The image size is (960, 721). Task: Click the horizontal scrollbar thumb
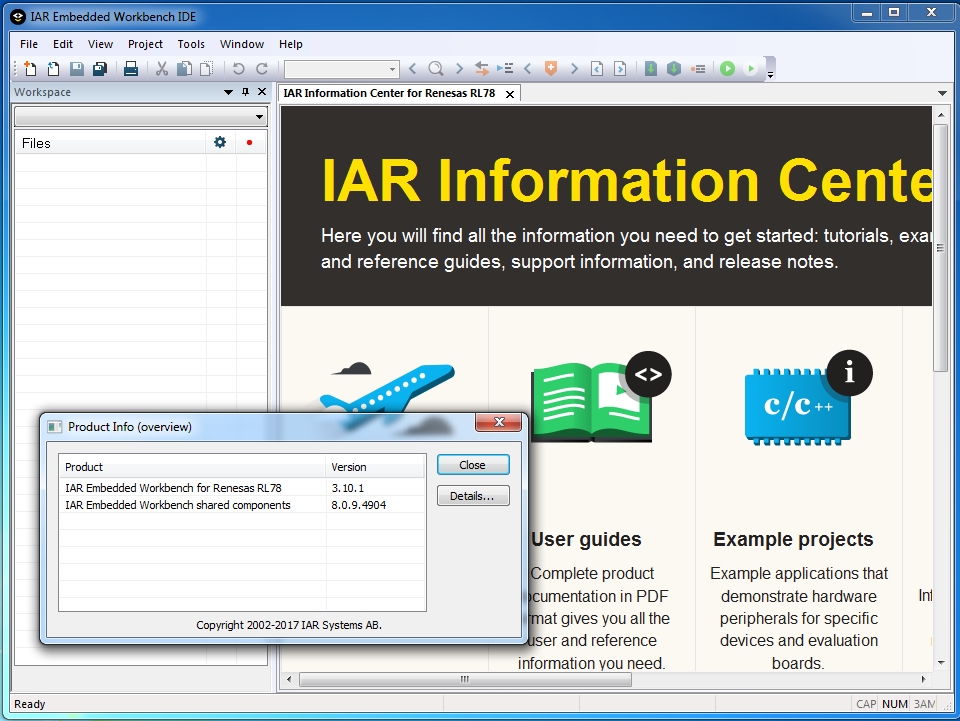click(x=465, y=679)
